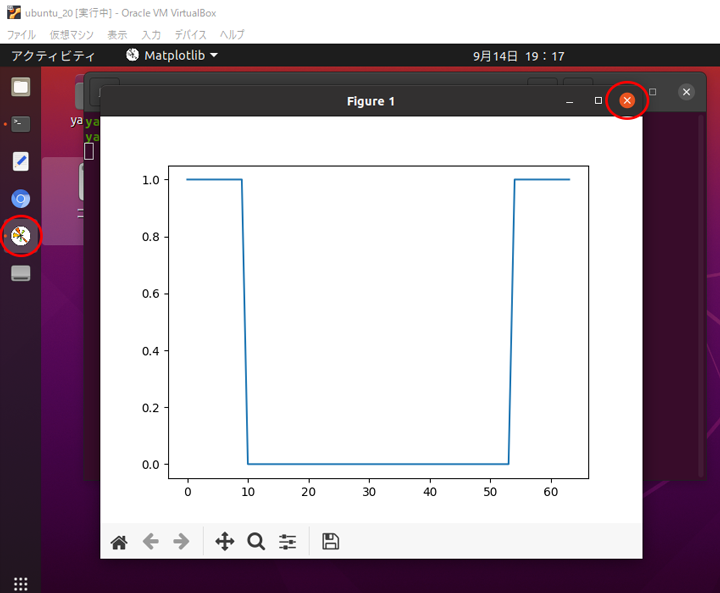Go back to the previous plot view

(x=151, y=542)
